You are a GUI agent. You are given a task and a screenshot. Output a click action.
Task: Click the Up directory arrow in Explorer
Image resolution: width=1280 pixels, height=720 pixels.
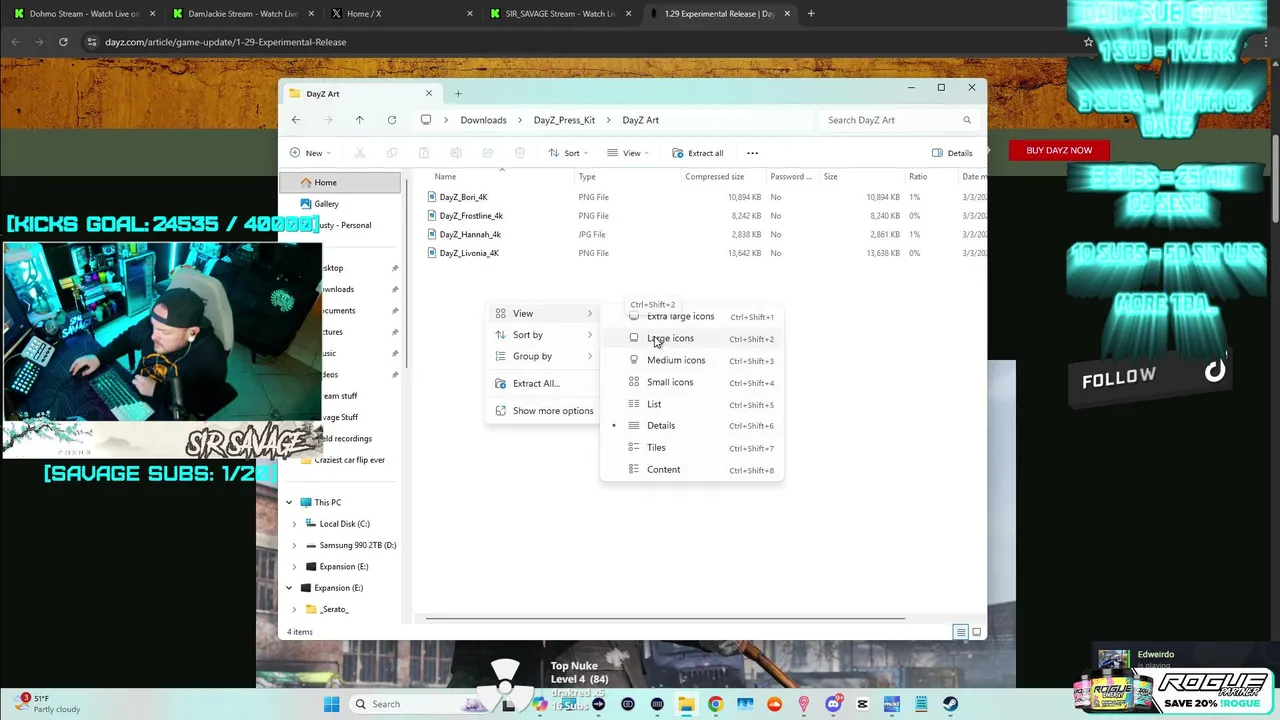tap(360, 120)
